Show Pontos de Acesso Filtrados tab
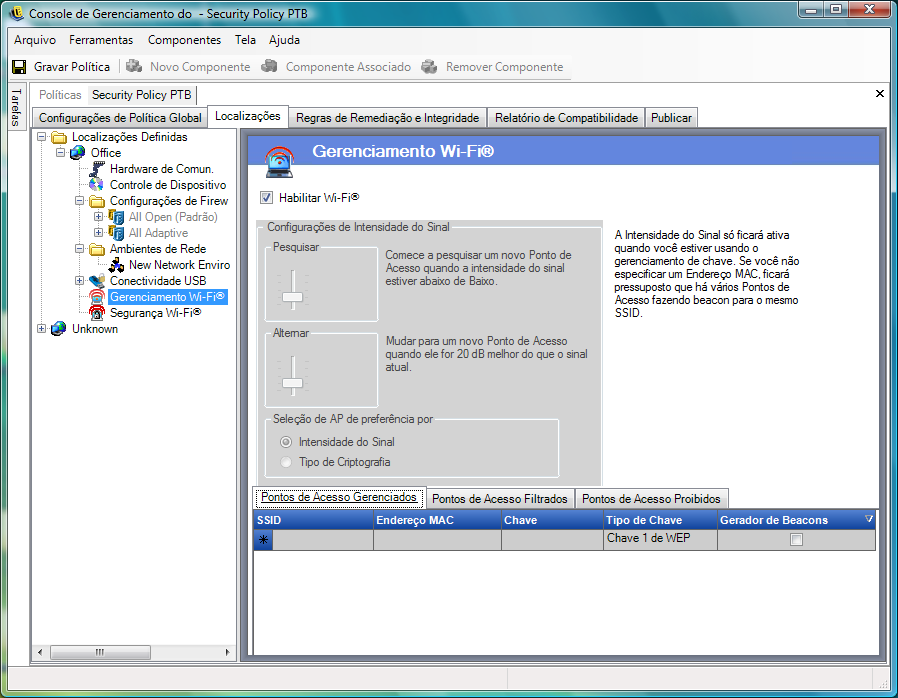Image resolution: width=898 pixels, height=698 pixels. (500, 499)
